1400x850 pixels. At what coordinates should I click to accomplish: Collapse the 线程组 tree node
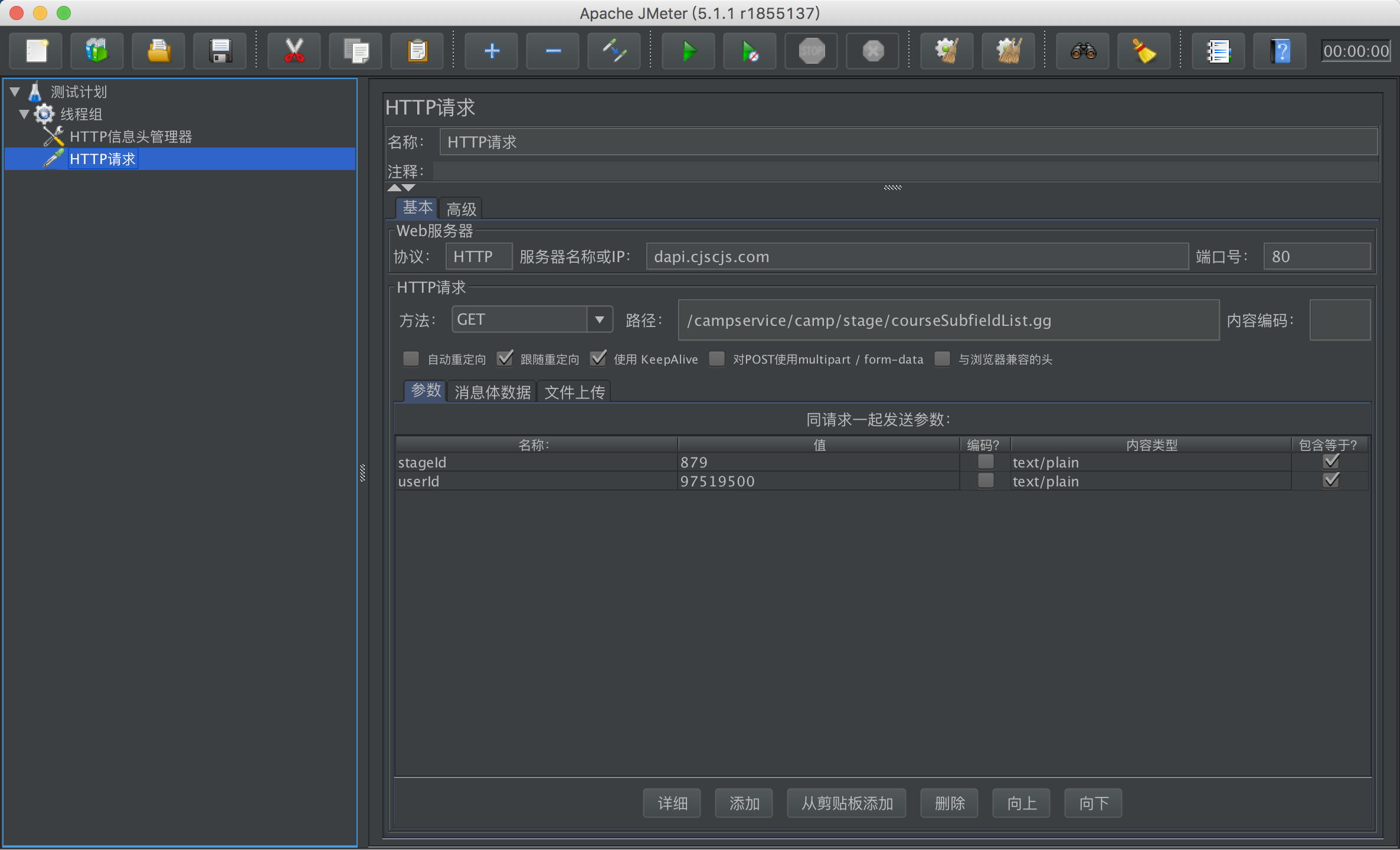tap(24, 114)
